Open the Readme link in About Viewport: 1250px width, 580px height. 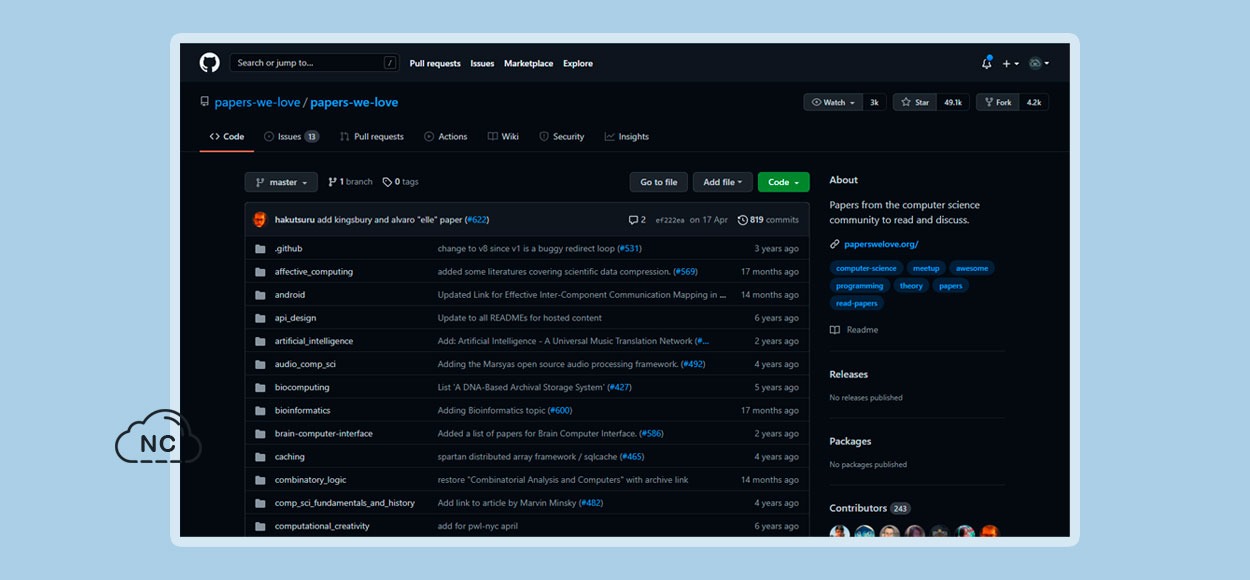854,330
